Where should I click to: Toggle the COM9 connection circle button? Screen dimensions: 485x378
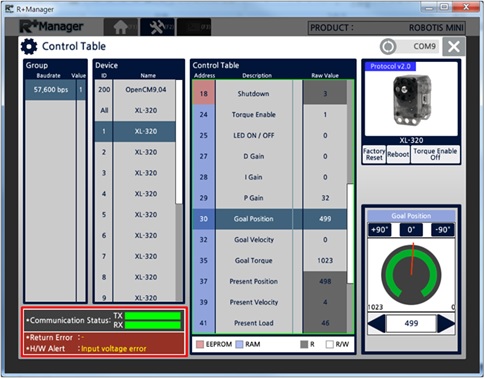click(x=388, y=47)
